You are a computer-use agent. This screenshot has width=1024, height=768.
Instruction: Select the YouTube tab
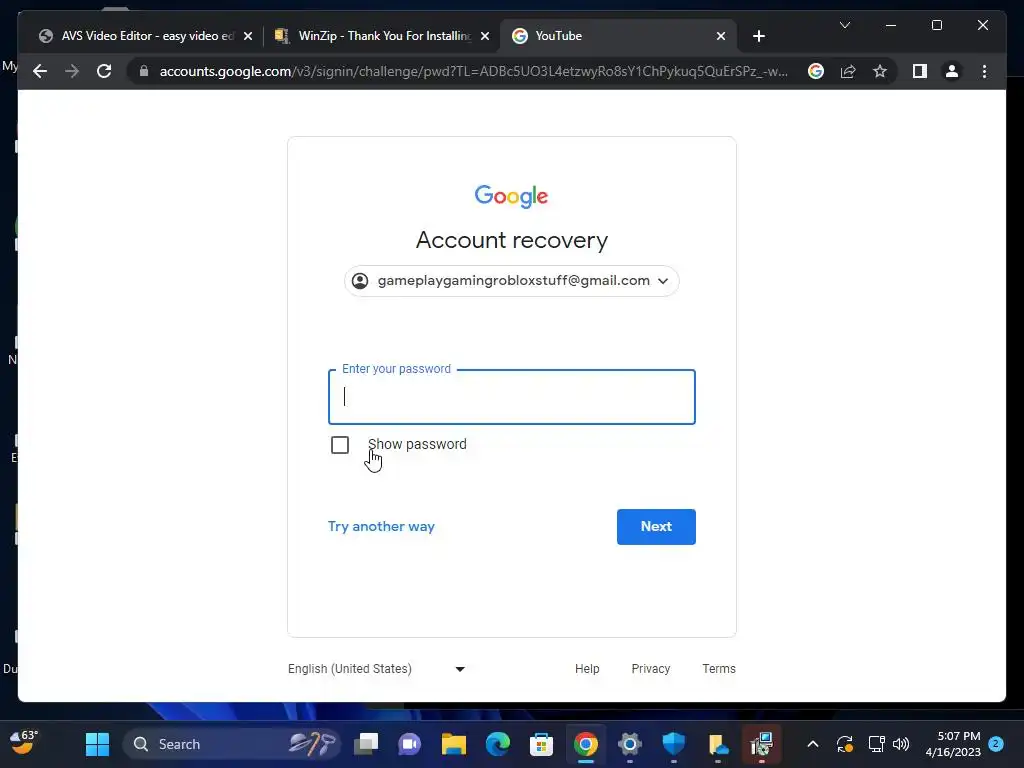[x=618, y=36]
